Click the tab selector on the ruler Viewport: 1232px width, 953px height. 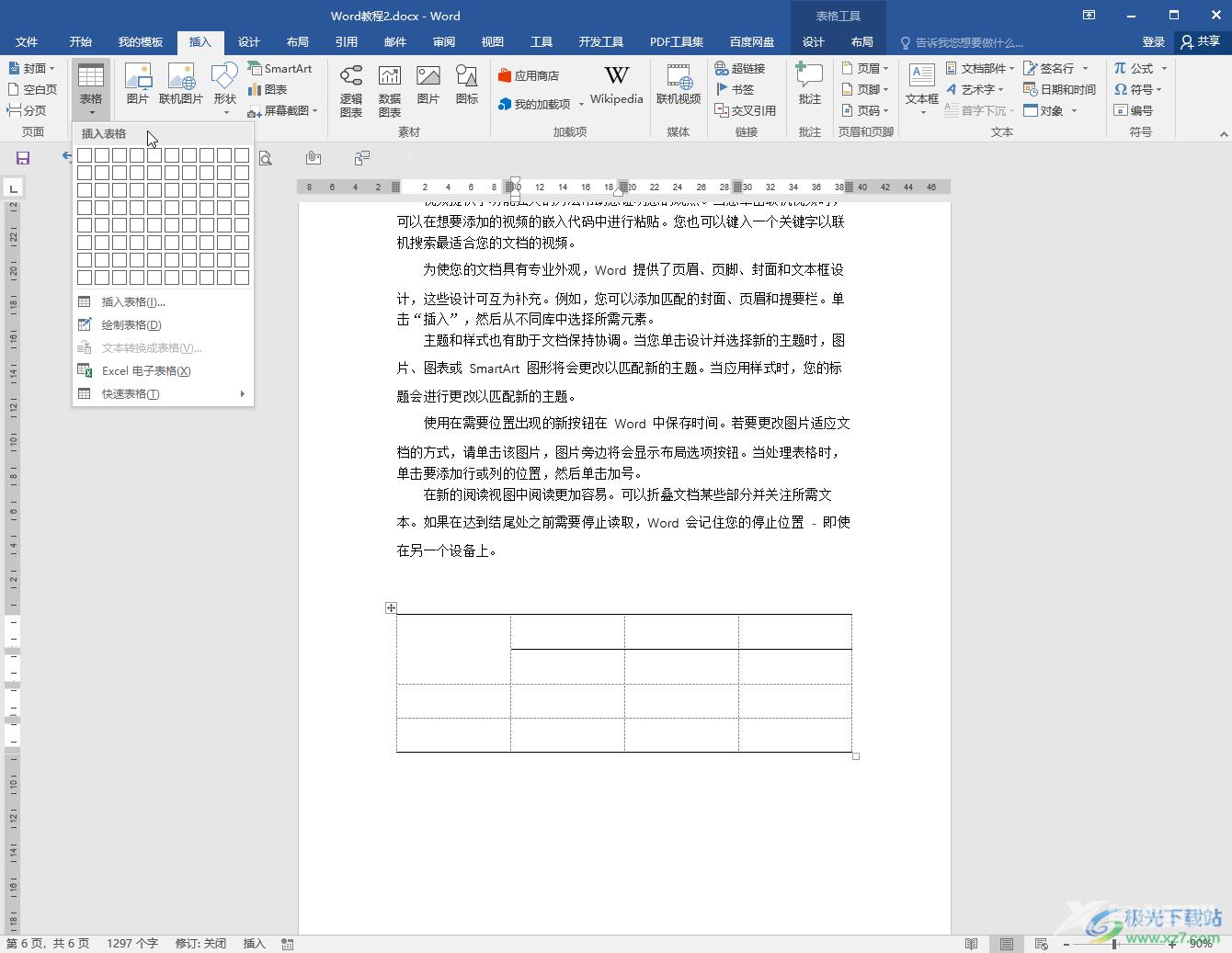(13, 188)
